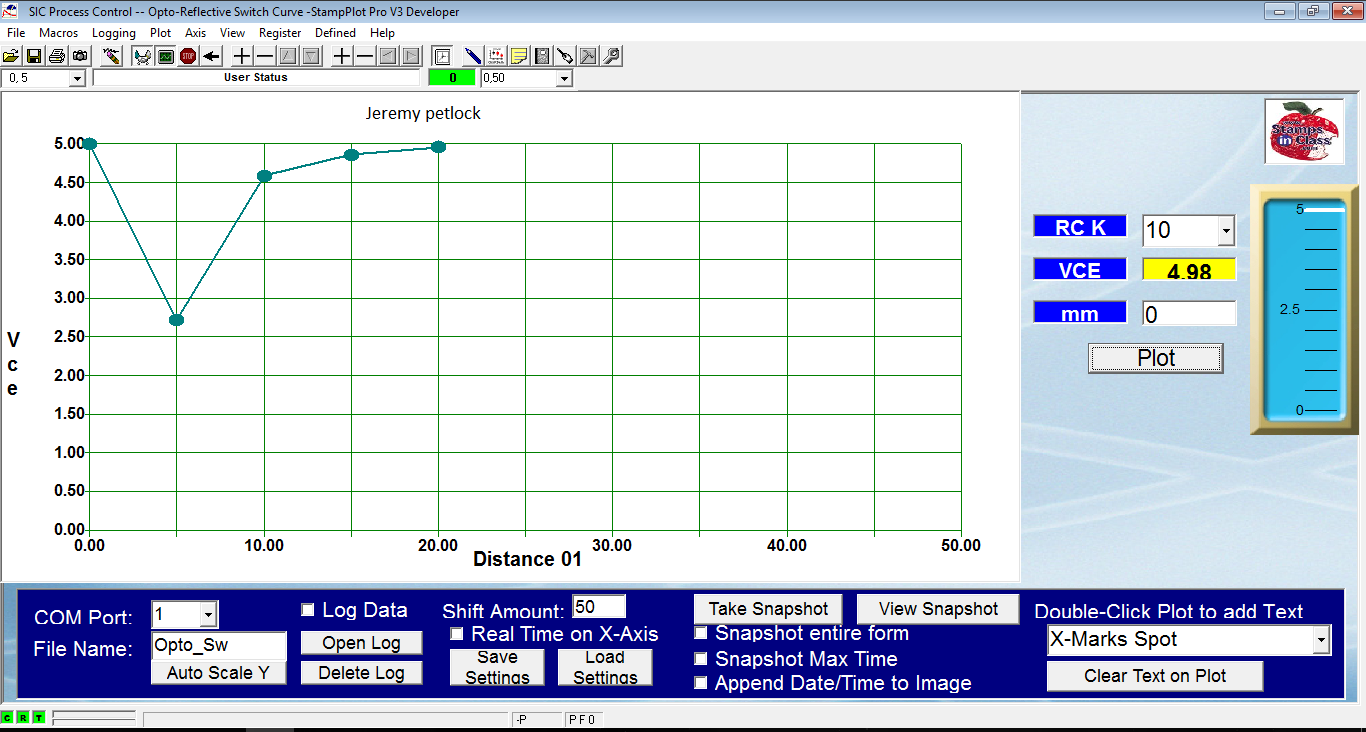Click the floppy disk save icon
This screenshot has width=1366, height=732.
pyautogui.click(x=34, y=56)
